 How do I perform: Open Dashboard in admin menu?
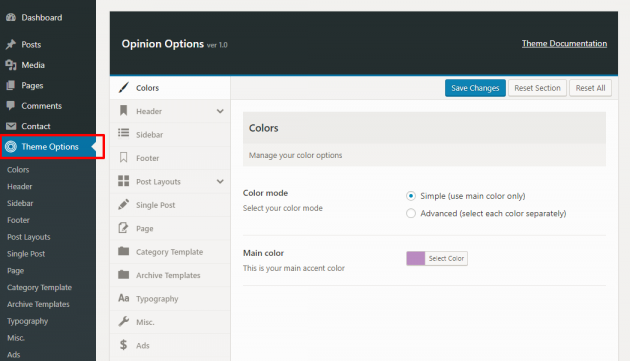coord(48,17)
